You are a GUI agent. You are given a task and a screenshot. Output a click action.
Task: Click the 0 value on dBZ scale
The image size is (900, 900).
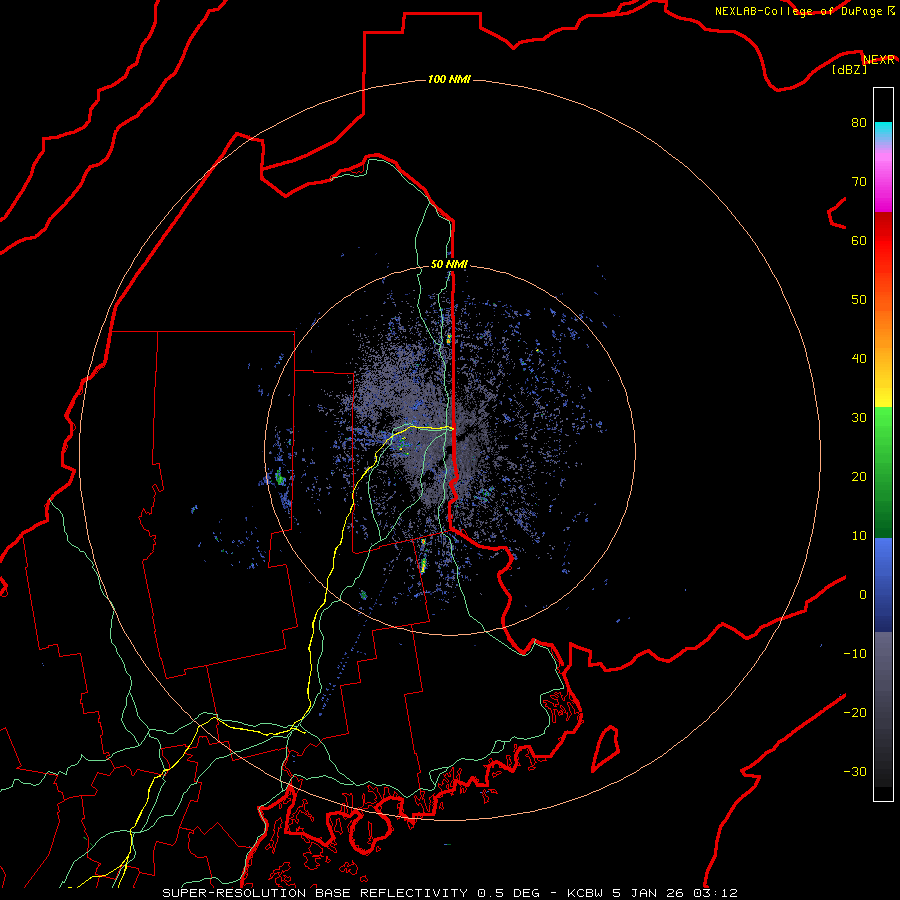(x=863, y=595)
